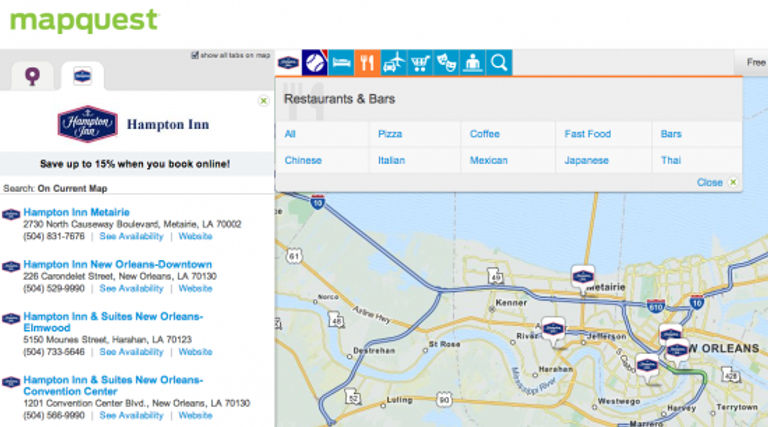Select the hotels bed icon
Screen dimensions: 768x427
tap(341, 63)
